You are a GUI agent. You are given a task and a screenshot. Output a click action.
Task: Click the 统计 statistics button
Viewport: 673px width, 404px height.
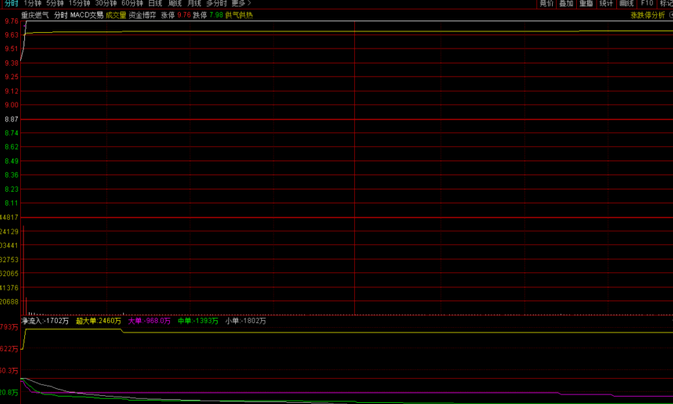(606, 4)
